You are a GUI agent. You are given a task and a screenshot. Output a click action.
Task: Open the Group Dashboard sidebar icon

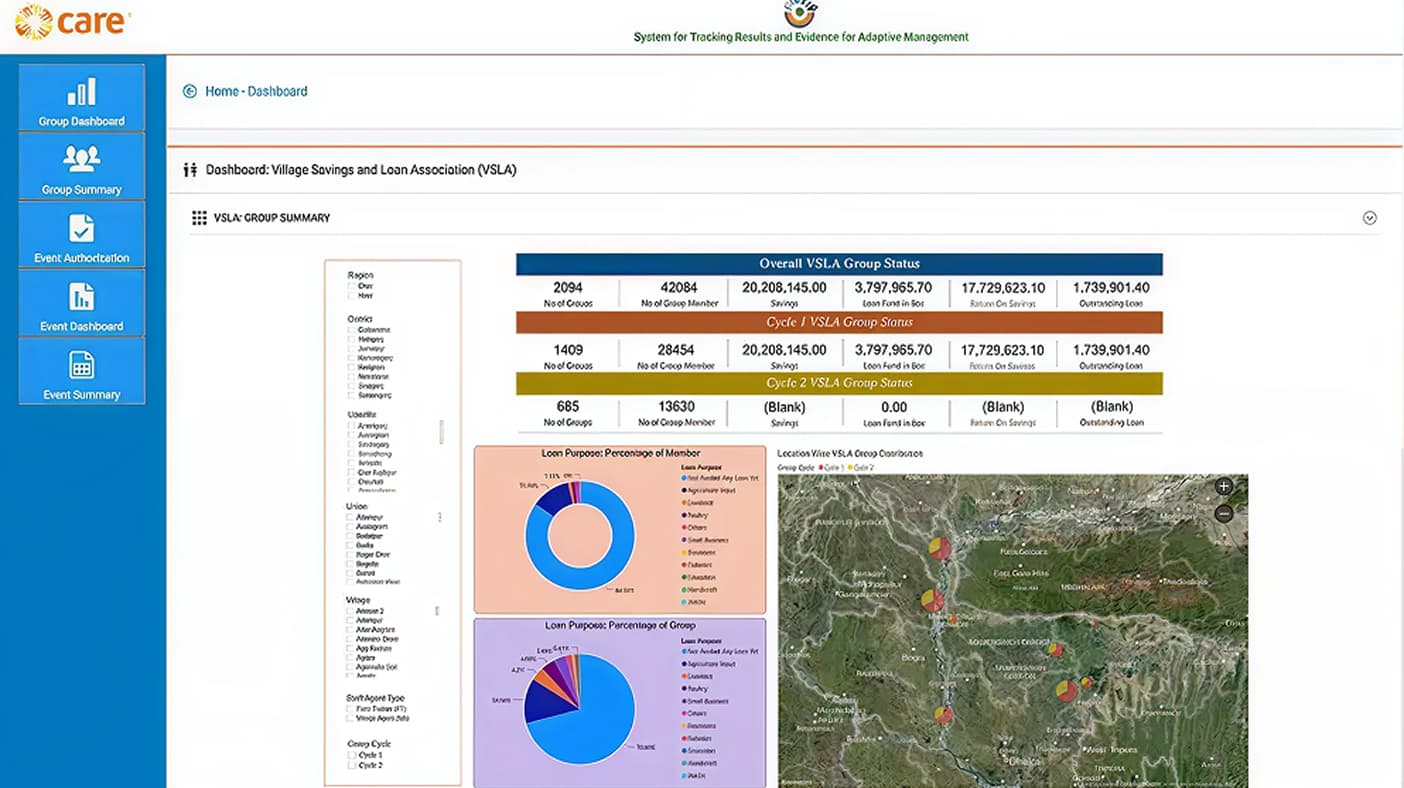point(81,97)
